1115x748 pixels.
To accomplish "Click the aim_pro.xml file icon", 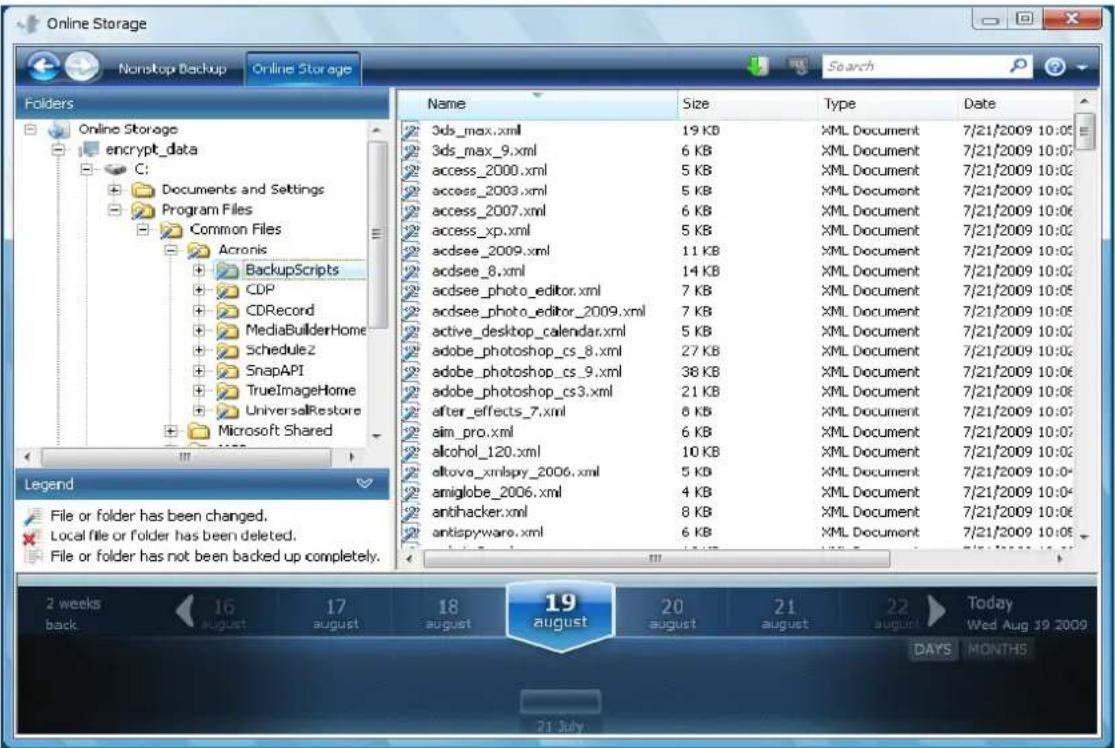I will [411, 432].
